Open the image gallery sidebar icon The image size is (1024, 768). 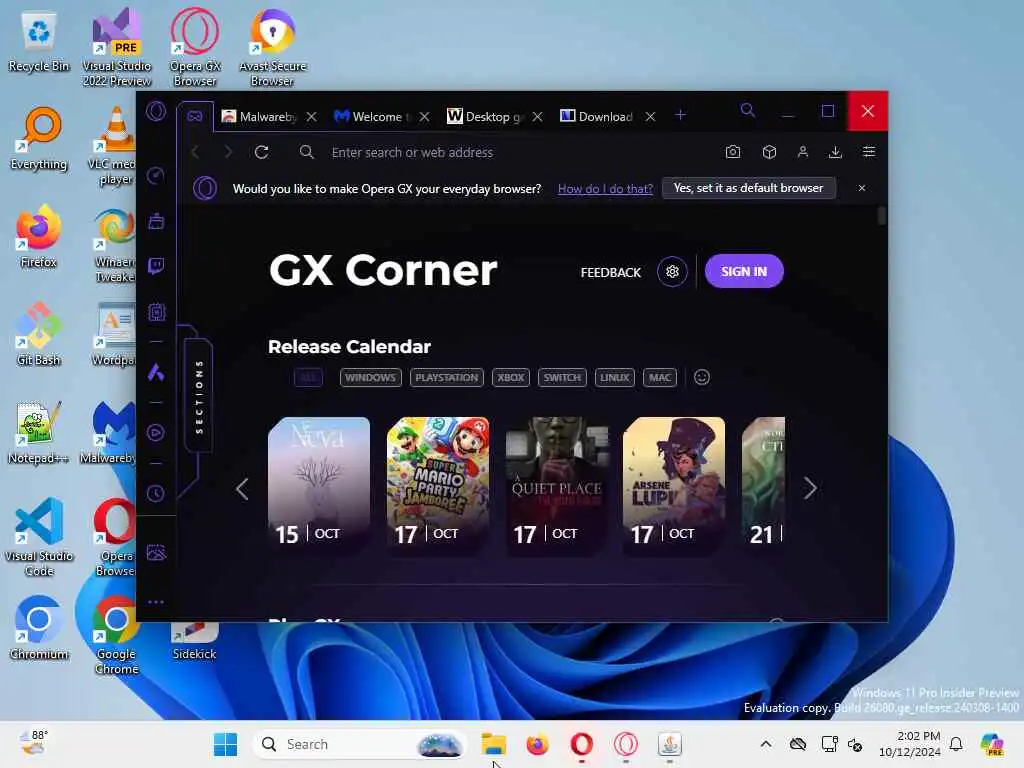156,553
